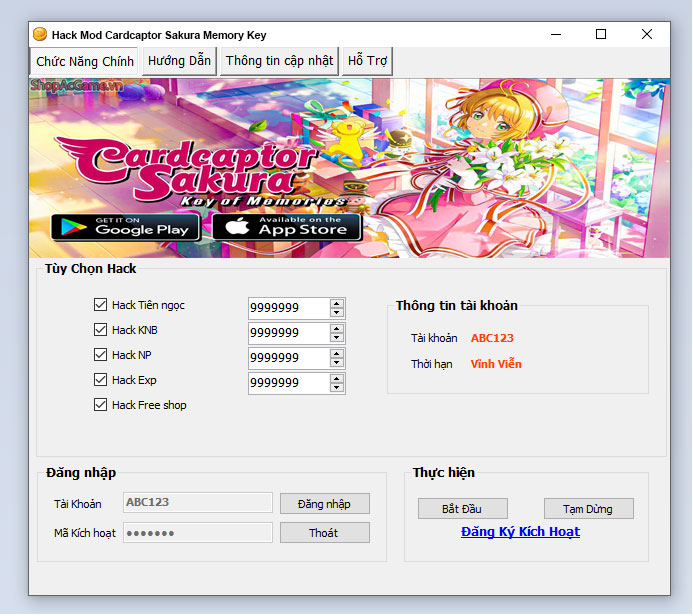The width and height of the screenshot is (693, 616).
Task: Toggle the Hack Exp checkbox
Action: pos(100,380)
